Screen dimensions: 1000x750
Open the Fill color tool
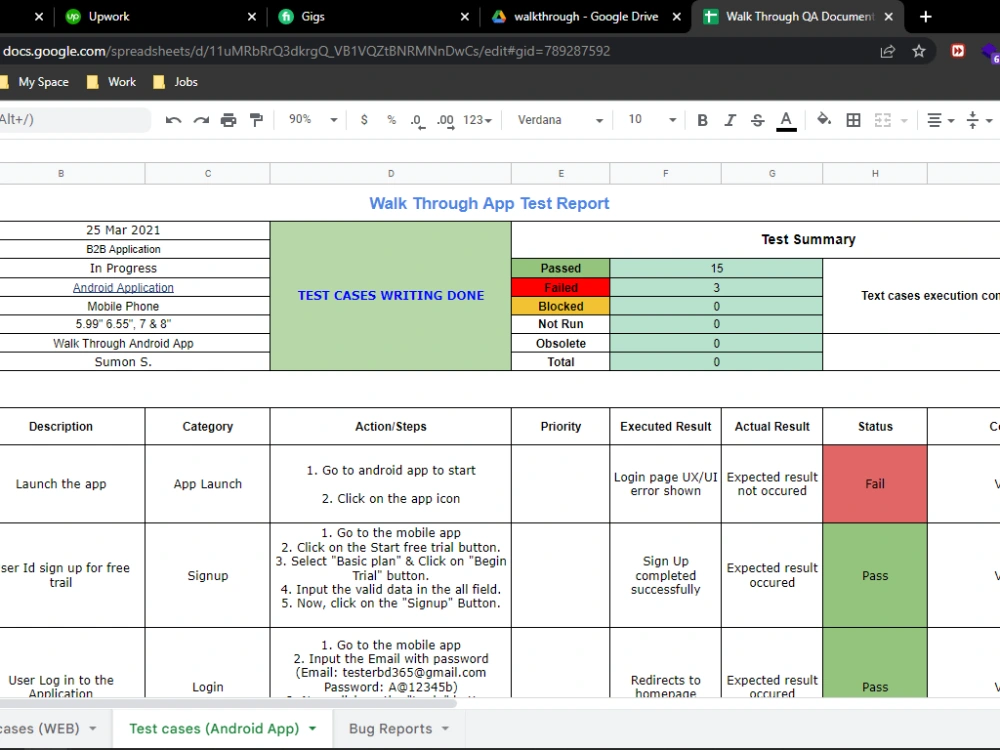pos(824,119)
